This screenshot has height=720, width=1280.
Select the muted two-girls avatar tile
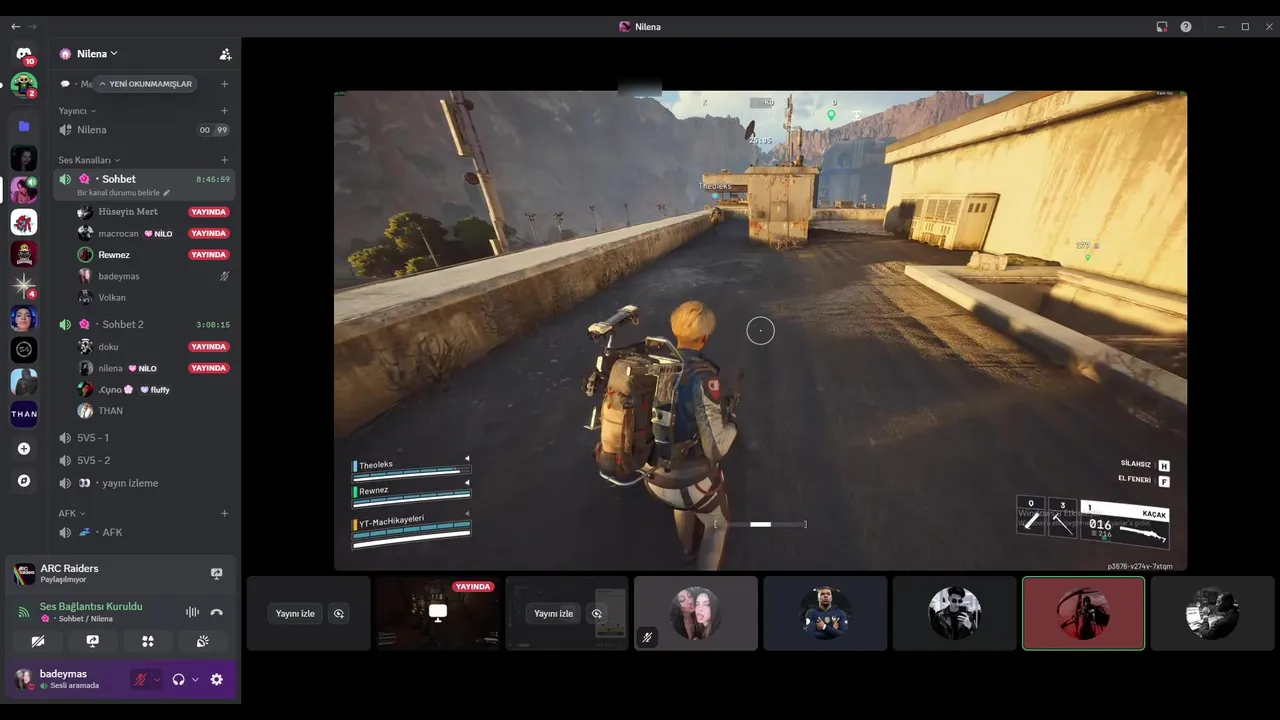tap(696, 613)
